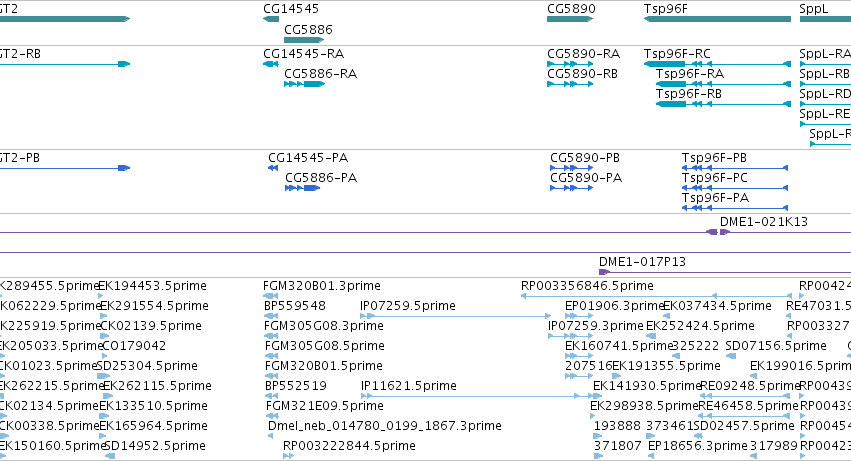Image resolution: width=851 pixels, height=461 pixels.
Task: Select the SppL gene label
Action: coord(814,9)
